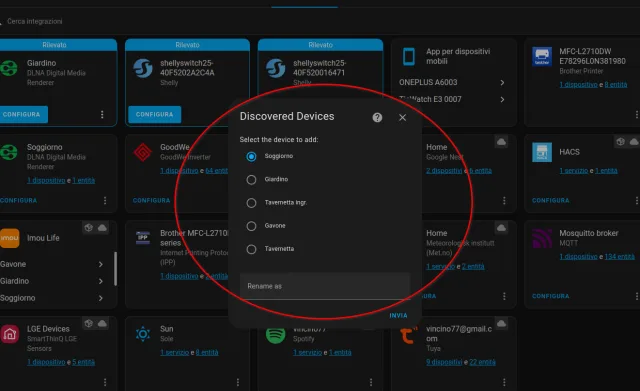Focus the Rename as input field

tap(325, 286)
